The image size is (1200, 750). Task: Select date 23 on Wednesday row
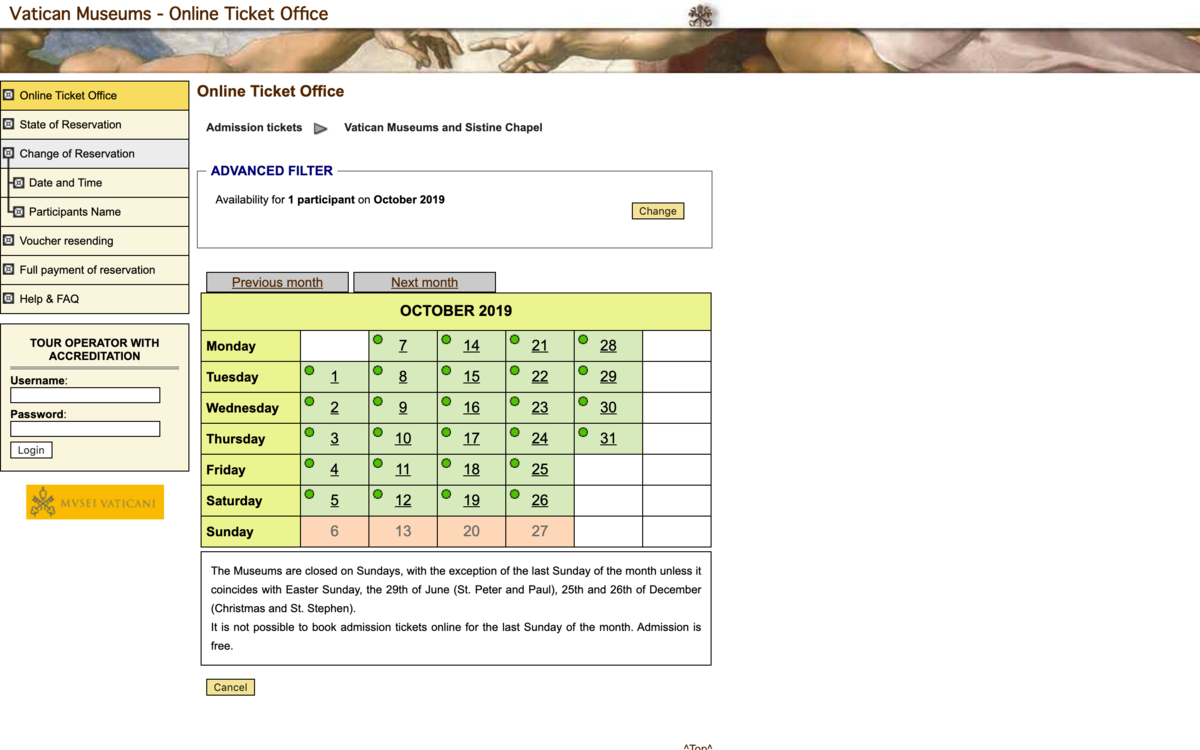[540, 408]
